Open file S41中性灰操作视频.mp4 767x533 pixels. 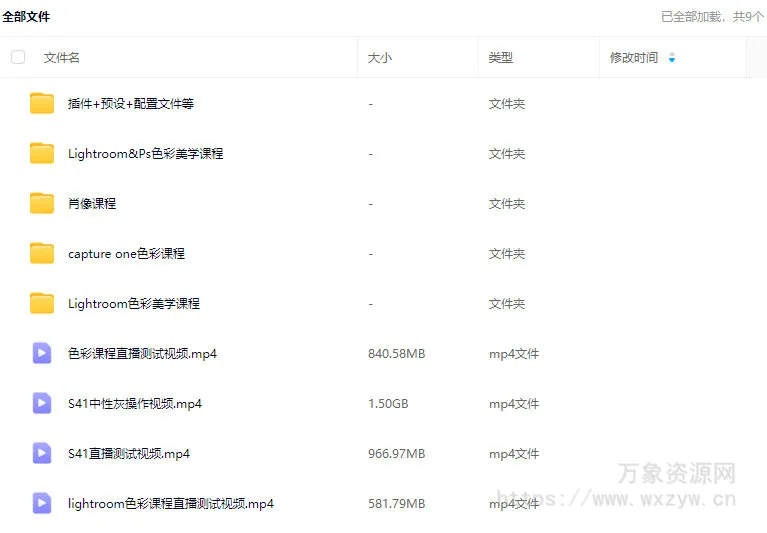click(135, 404)
